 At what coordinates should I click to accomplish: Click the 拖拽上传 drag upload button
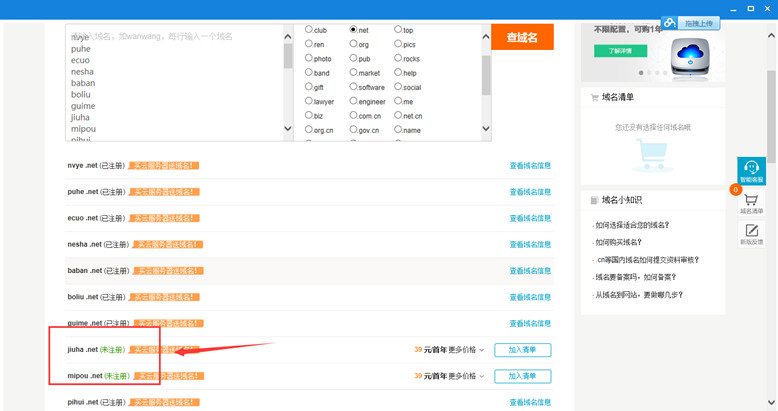click(699, 23)
